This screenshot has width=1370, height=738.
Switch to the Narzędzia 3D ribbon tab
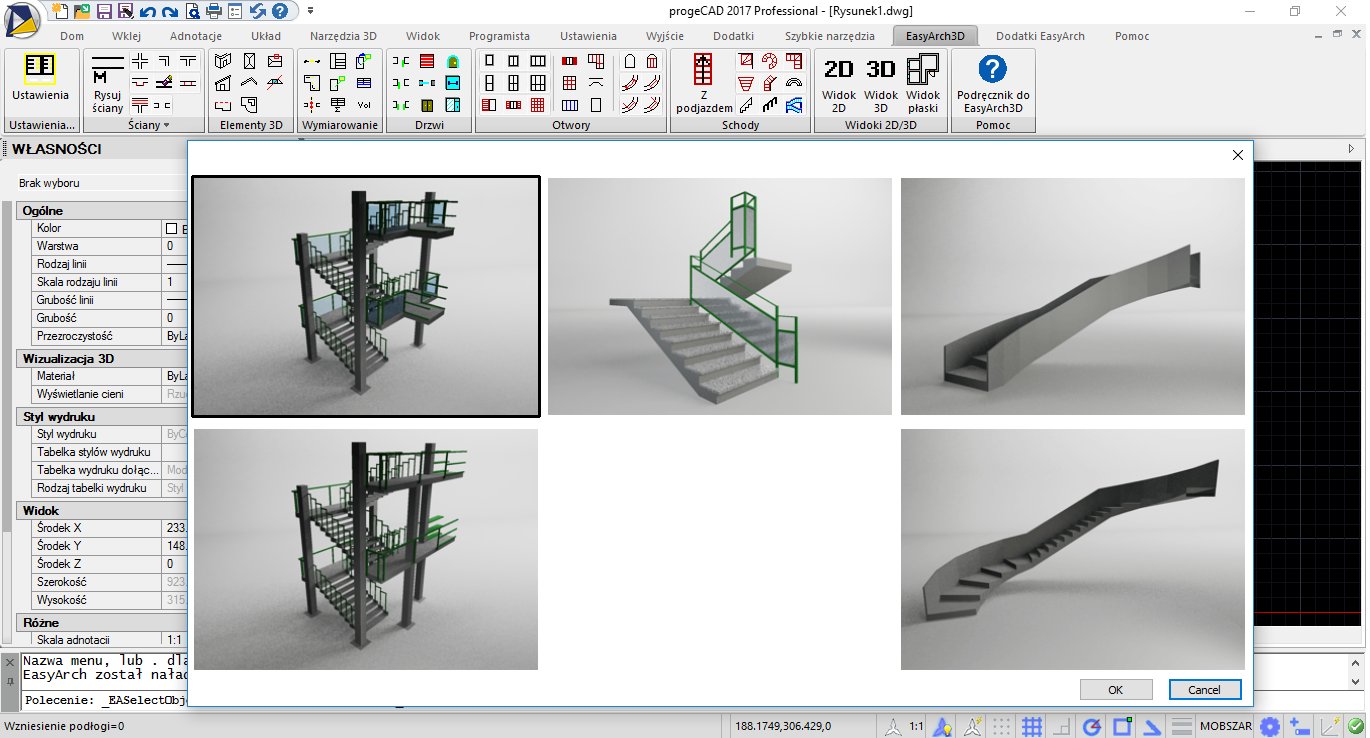(341, 36)
